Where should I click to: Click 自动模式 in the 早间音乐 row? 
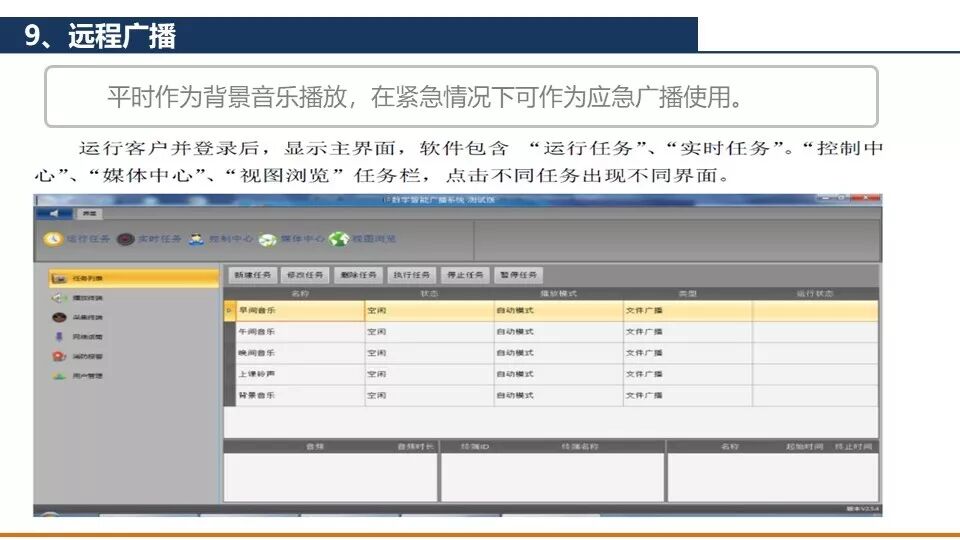click(x=516, y=311)
